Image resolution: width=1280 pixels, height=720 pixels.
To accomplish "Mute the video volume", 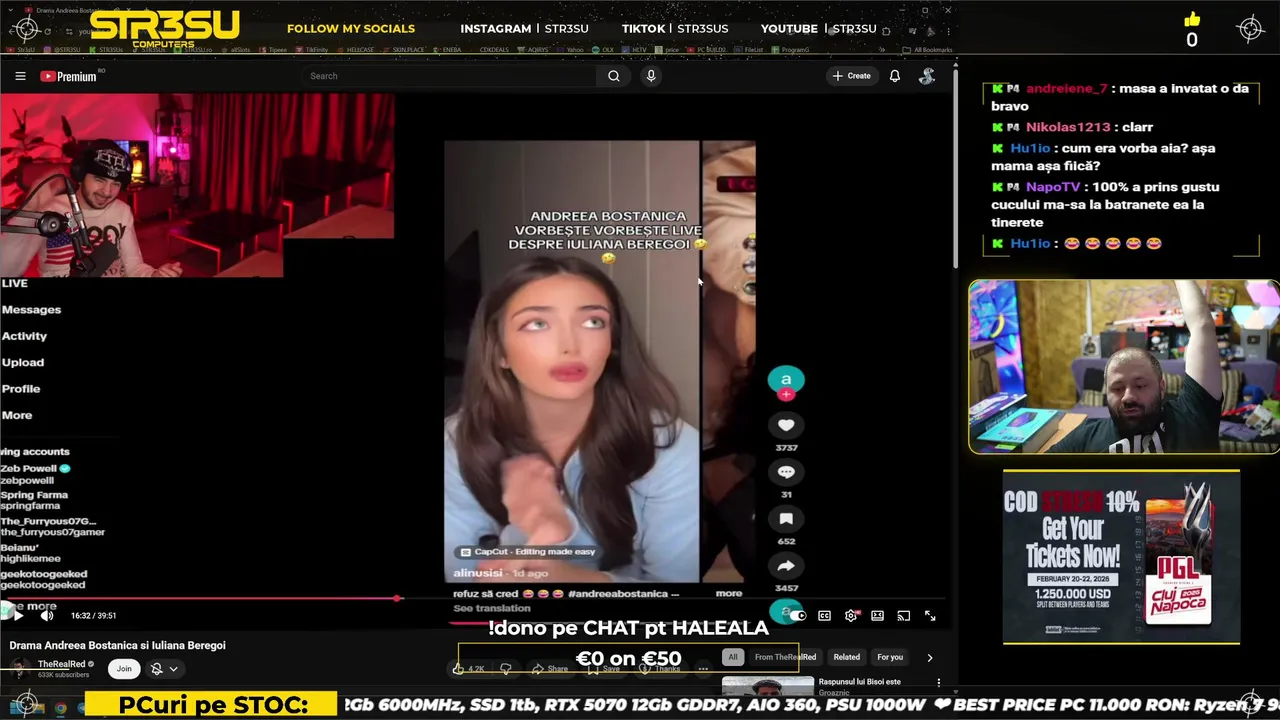I will 46,616.
